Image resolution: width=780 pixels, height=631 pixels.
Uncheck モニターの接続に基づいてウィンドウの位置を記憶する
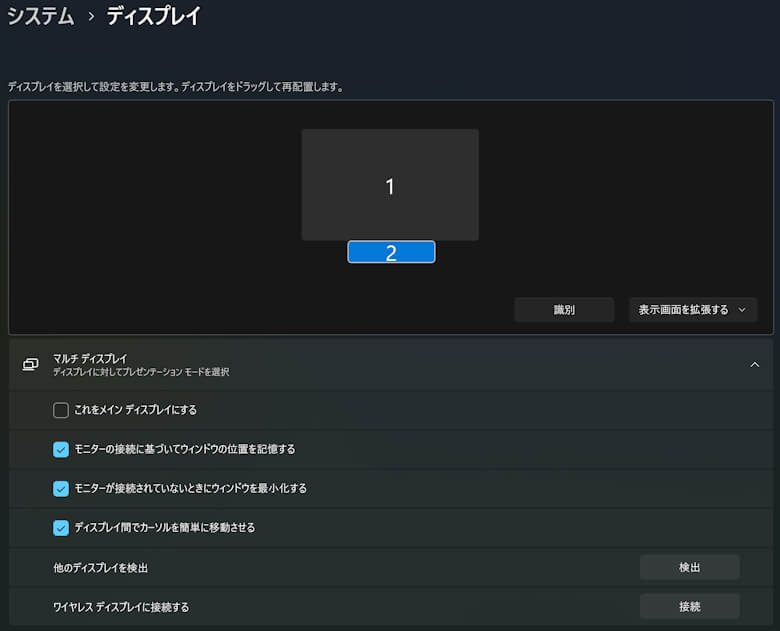[x=61, y=449]
